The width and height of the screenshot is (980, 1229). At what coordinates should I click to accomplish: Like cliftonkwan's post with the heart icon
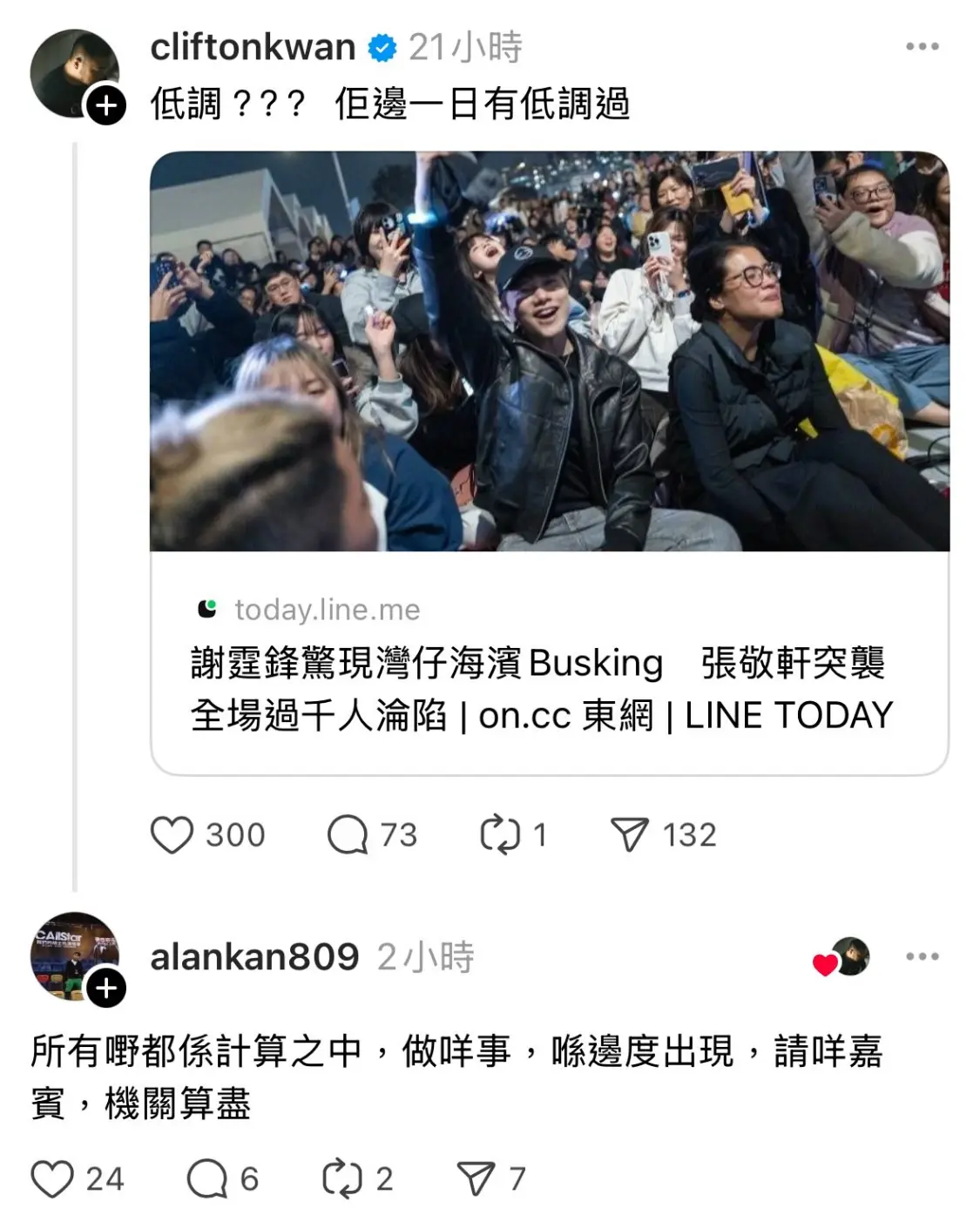click(x=172, y=834)
